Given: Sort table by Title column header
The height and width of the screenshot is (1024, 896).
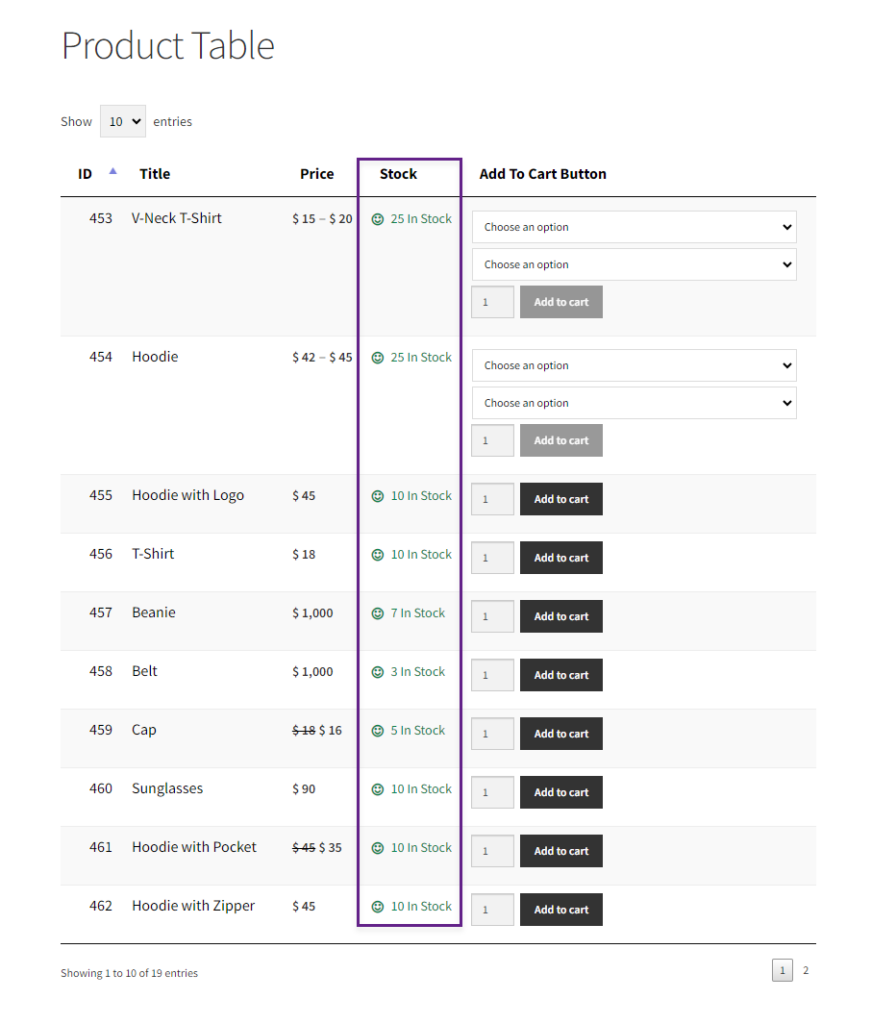Looking at the screenshot, I should pyautogui.click(x=155, y=174).
